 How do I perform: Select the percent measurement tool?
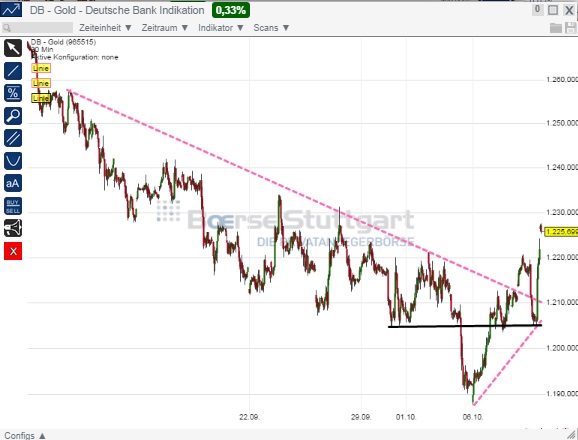coord(13,93)
